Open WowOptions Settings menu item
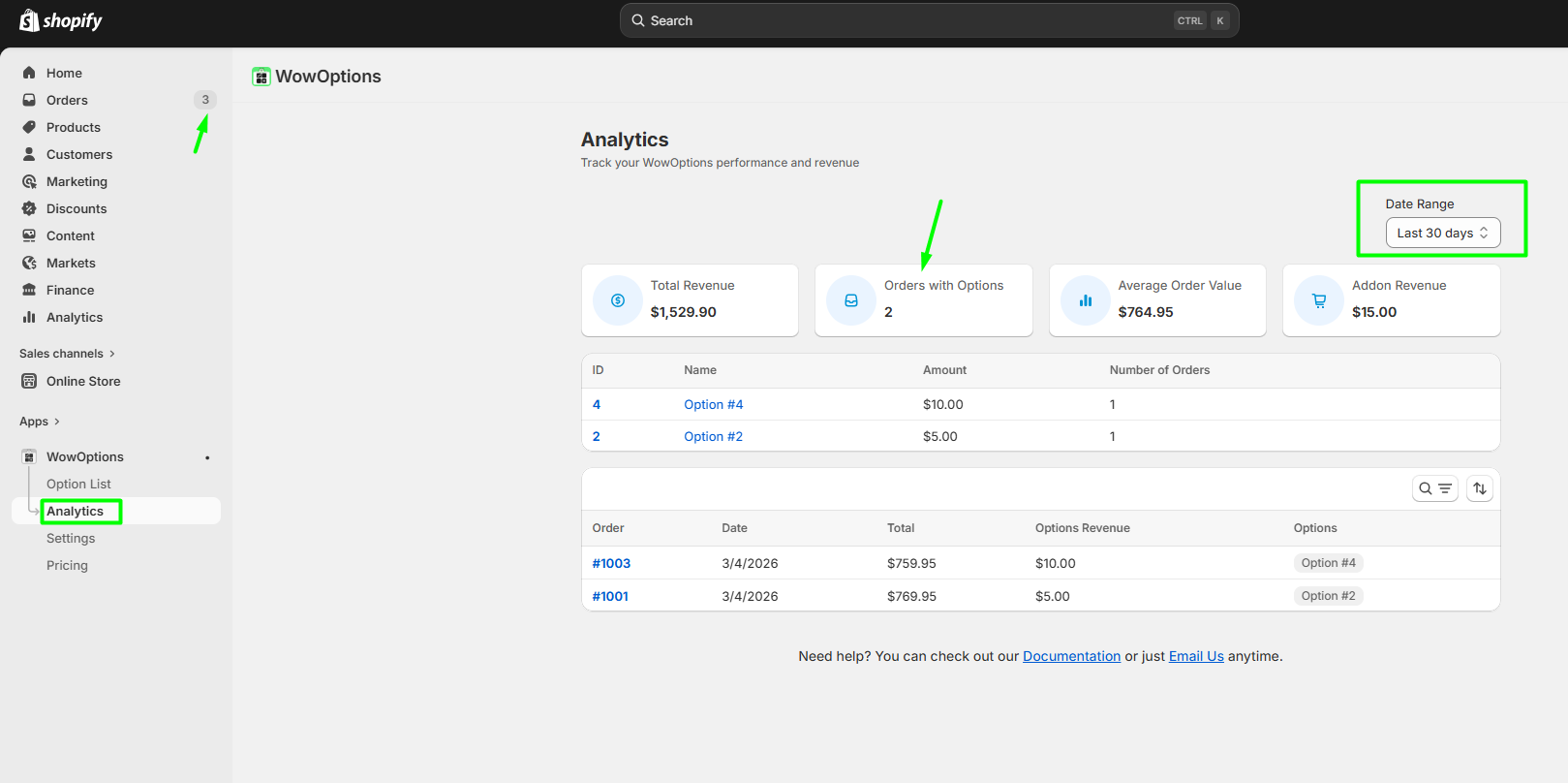The width and height of the screenshot is (1568, 783). coord(71,538)
